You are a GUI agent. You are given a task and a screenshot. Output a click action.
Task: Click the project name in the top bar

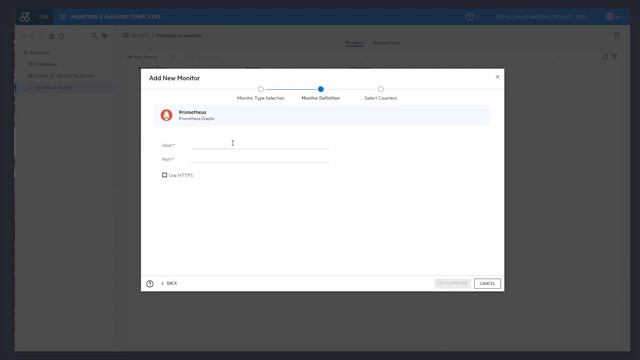coord(541,17)
